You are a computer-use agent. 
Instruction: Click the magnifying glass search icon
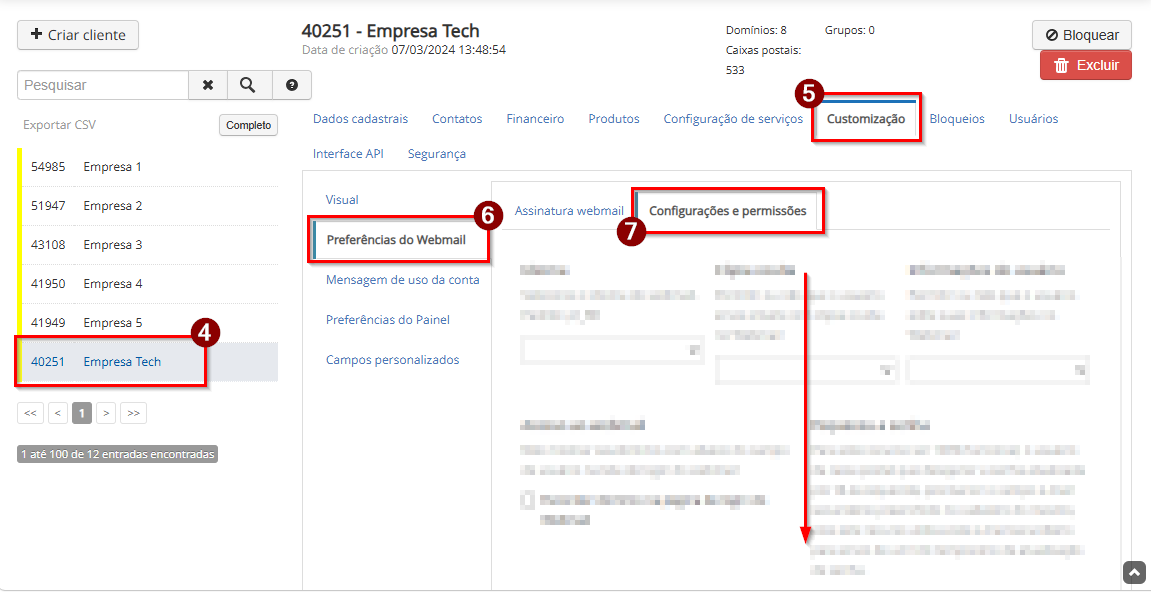click(250, 85)
